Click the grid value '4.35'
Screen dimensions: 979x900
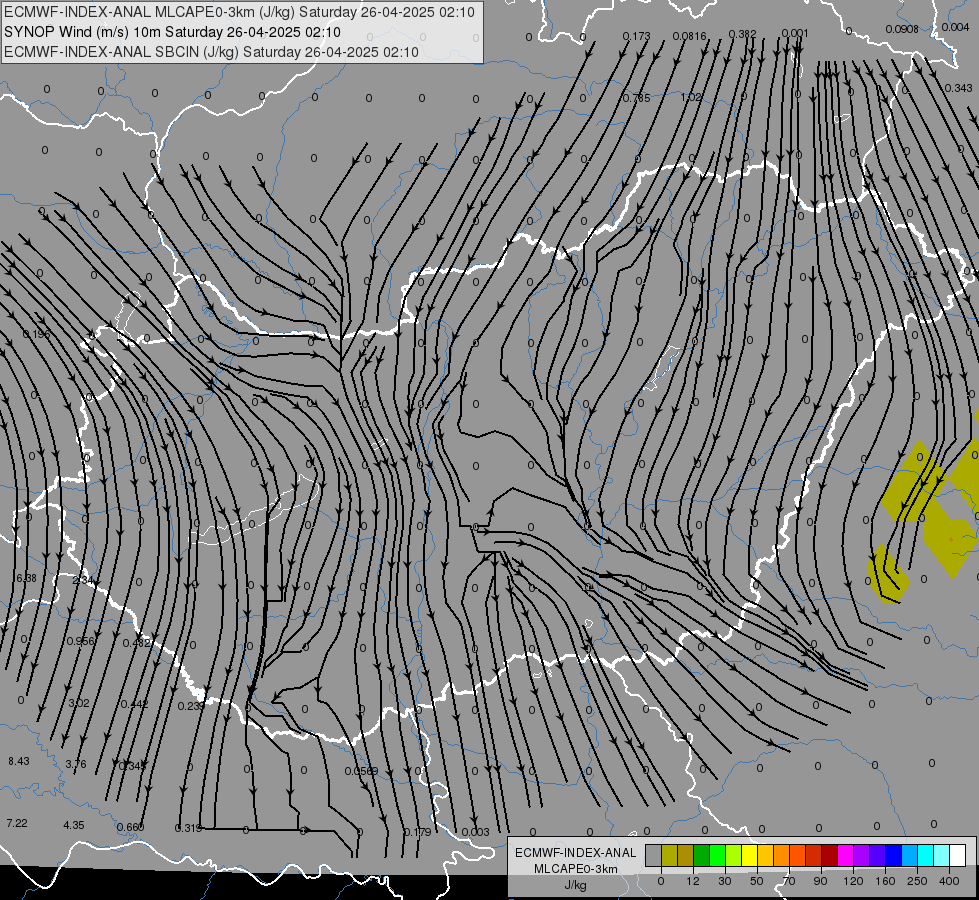click(x=74, y=825)
